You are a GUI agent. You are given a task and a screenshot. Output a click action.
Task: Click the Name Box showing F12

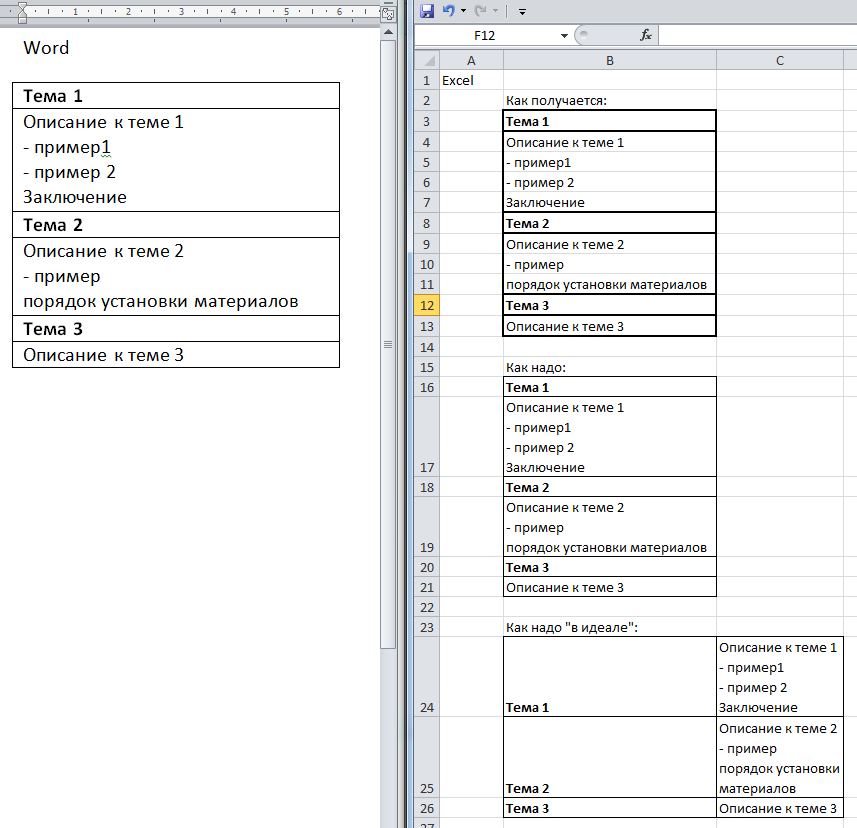(x=490, y=35)
